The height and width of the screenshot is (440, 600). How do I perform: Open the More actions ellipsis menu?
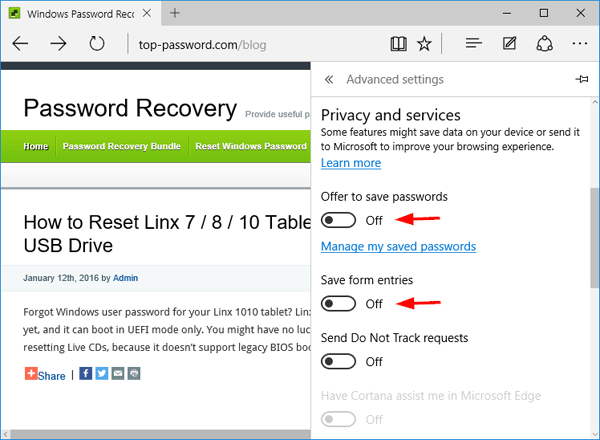[x=580, y=44]
